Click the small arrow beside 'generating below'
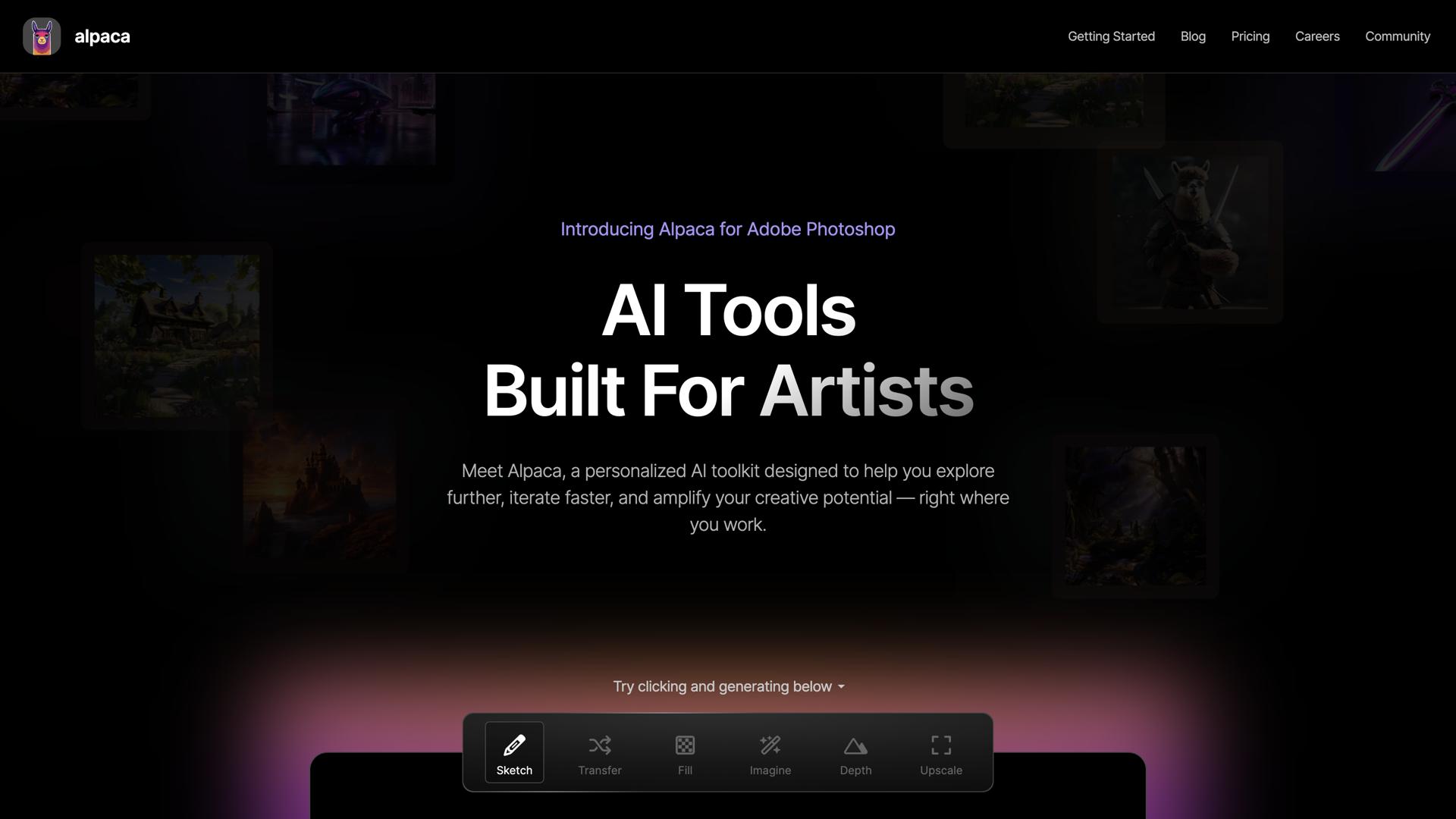This screenshot has height=819, width=1456. point(841,687)
